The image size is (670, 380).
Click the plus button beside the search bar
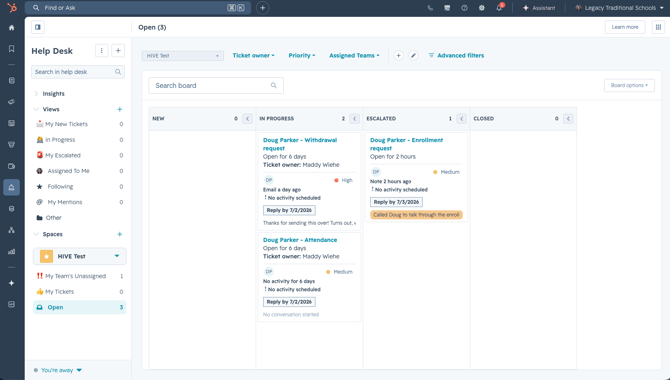262,8
